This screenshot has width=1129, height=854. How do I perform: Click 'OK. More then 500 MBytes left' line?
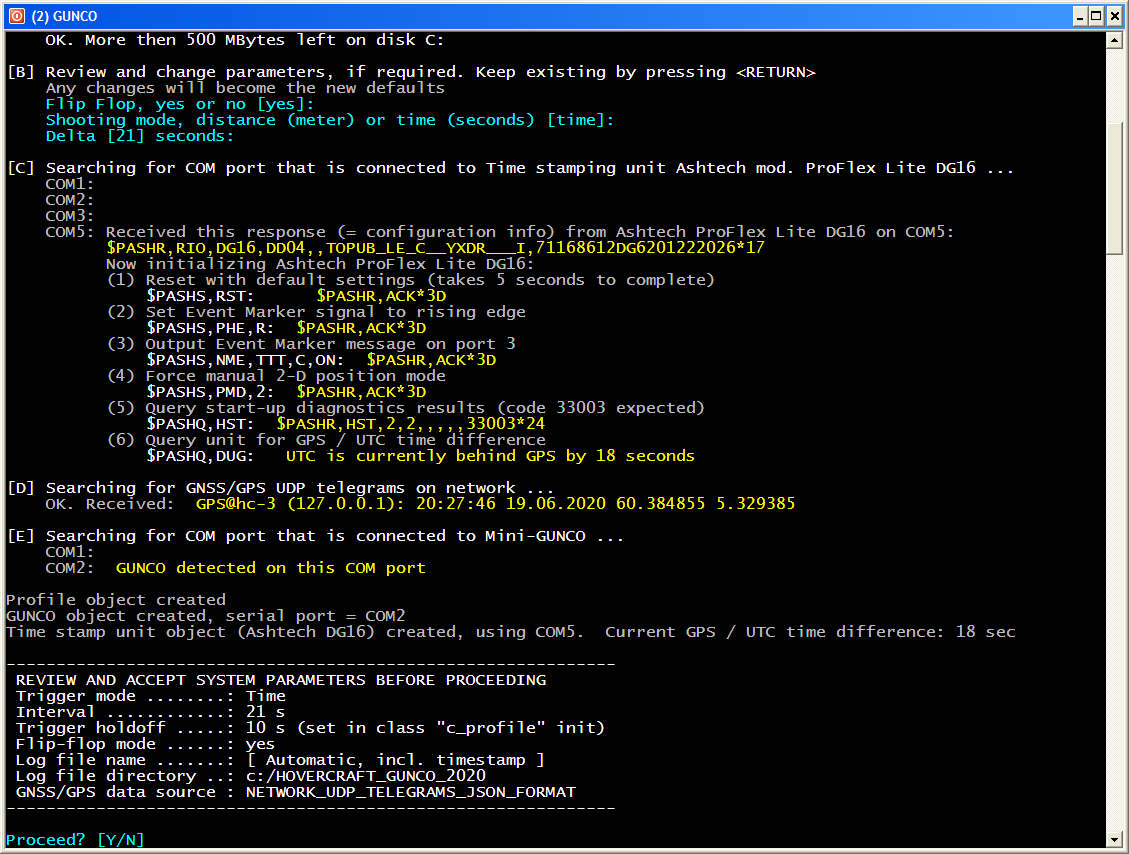245,40
